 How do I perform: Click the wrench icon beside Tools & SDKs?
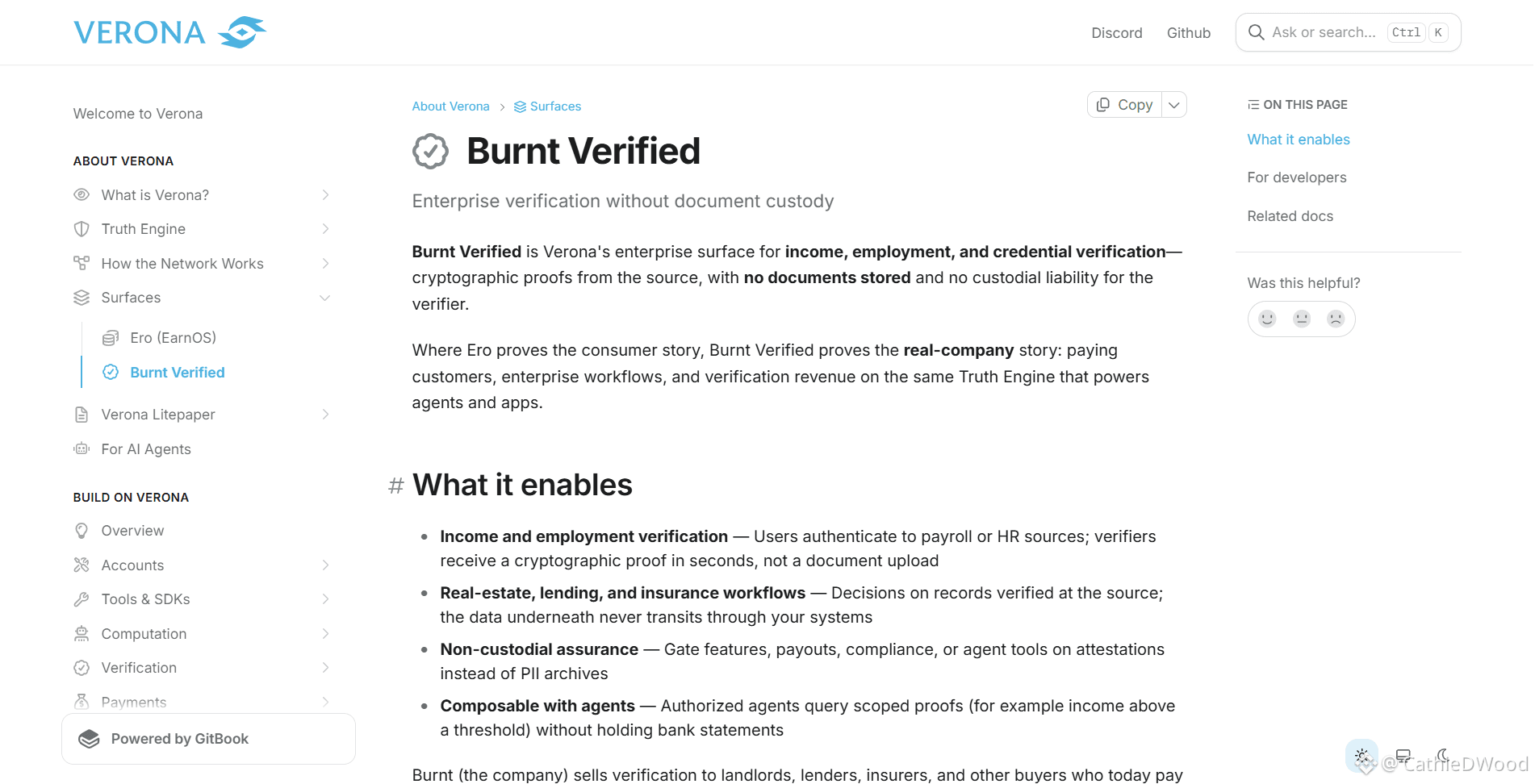pyautogui.click(x=82, y=599)
